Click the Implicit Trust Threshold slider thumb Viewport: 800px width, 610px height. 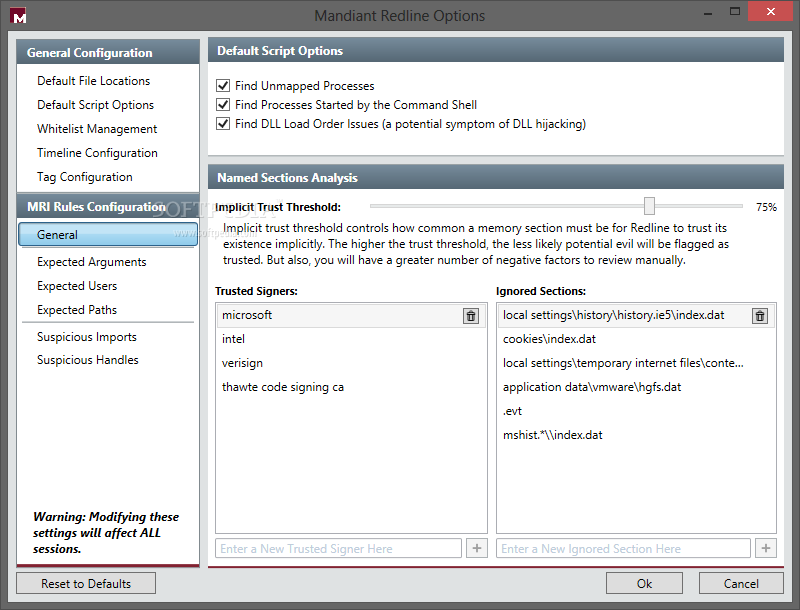[x=649, y=206]
